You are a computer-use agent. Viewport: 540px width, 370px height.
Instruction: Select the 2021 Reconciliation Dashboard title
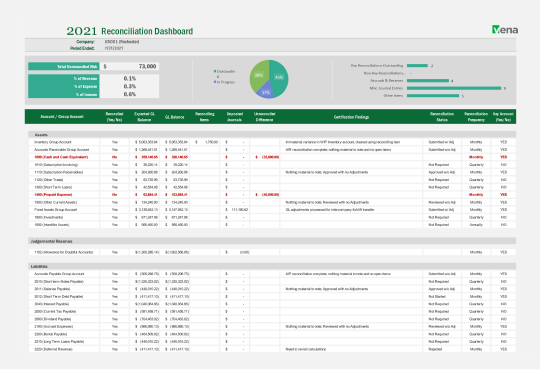[x=129, y=31]
